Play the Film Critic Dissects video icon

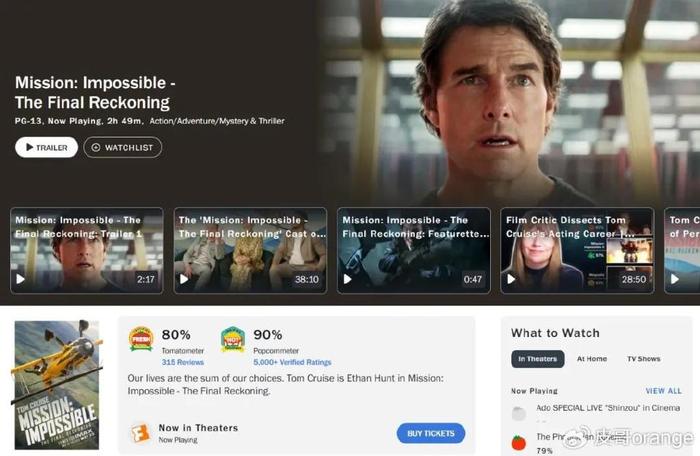pos(511,279)
